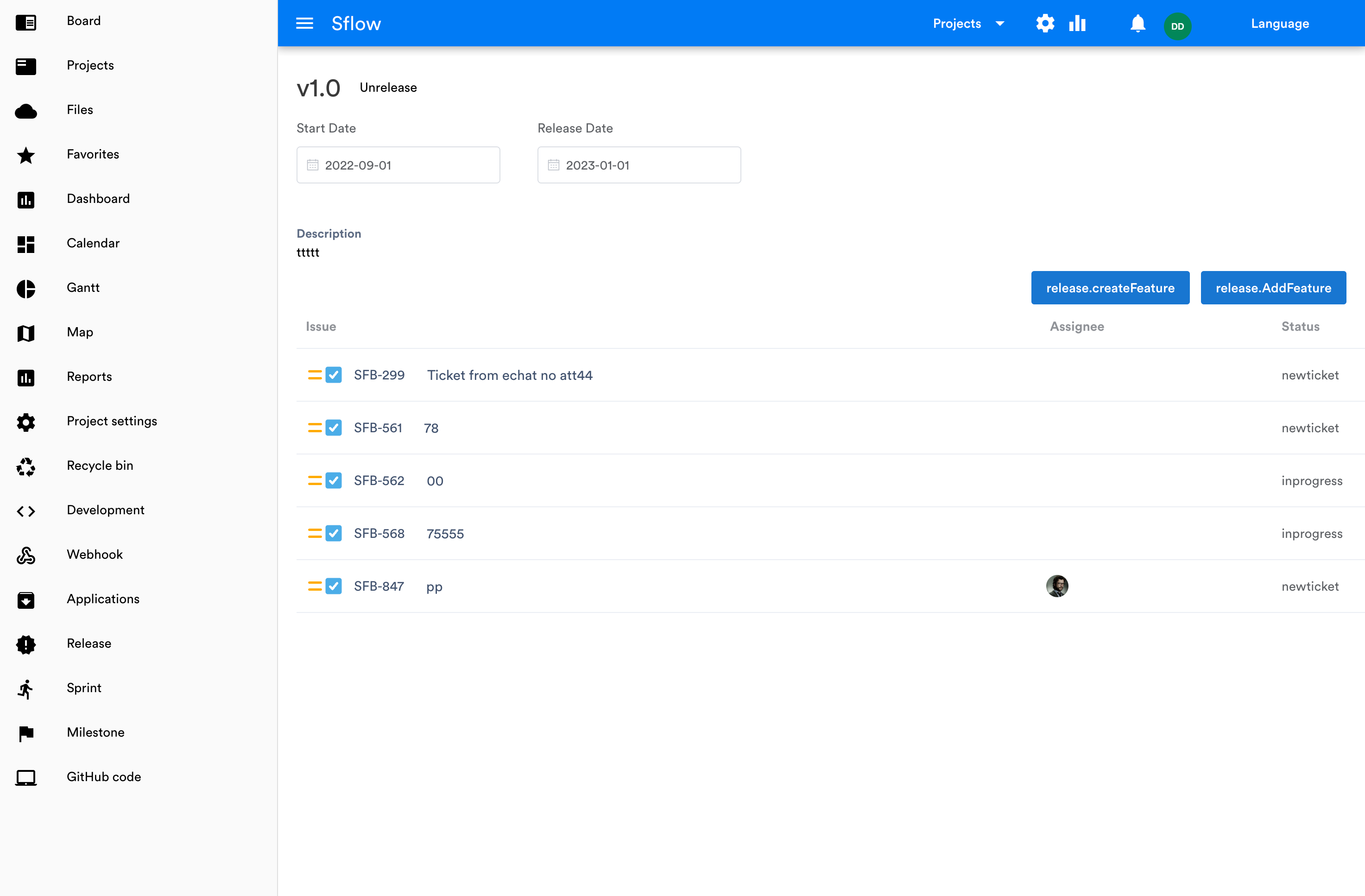
Task: Open the Milestone section
Action: [96, 732]
